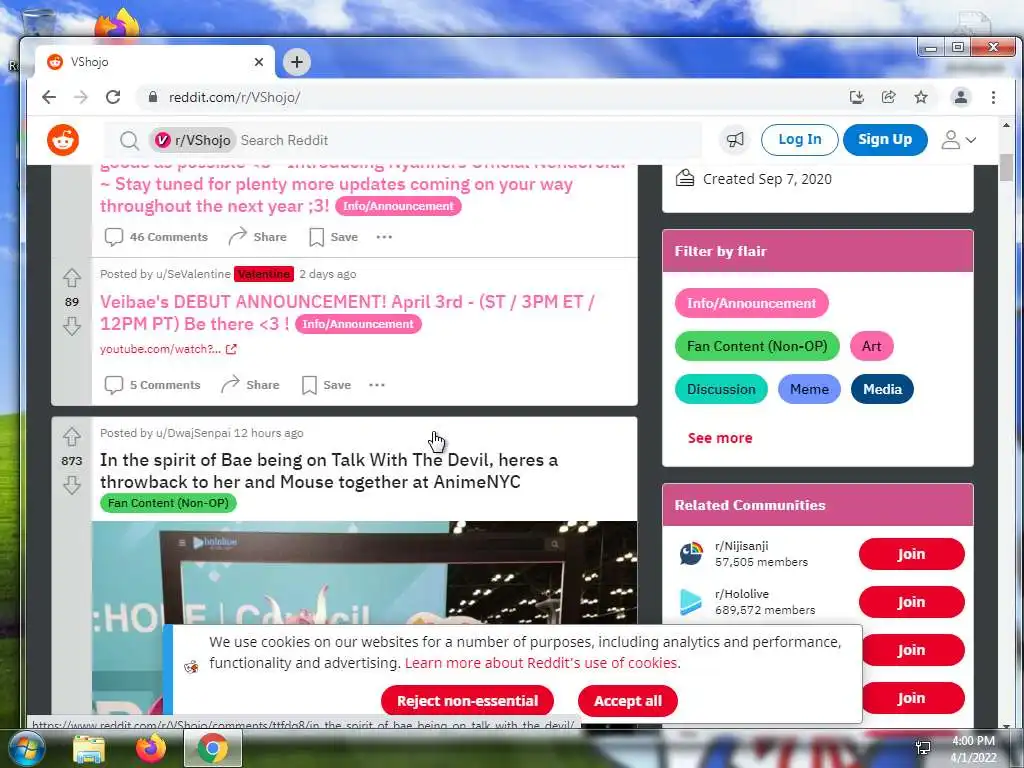Open Windows Start menu
Viewport: 1024px width, 768px height.
pos(27,748)
